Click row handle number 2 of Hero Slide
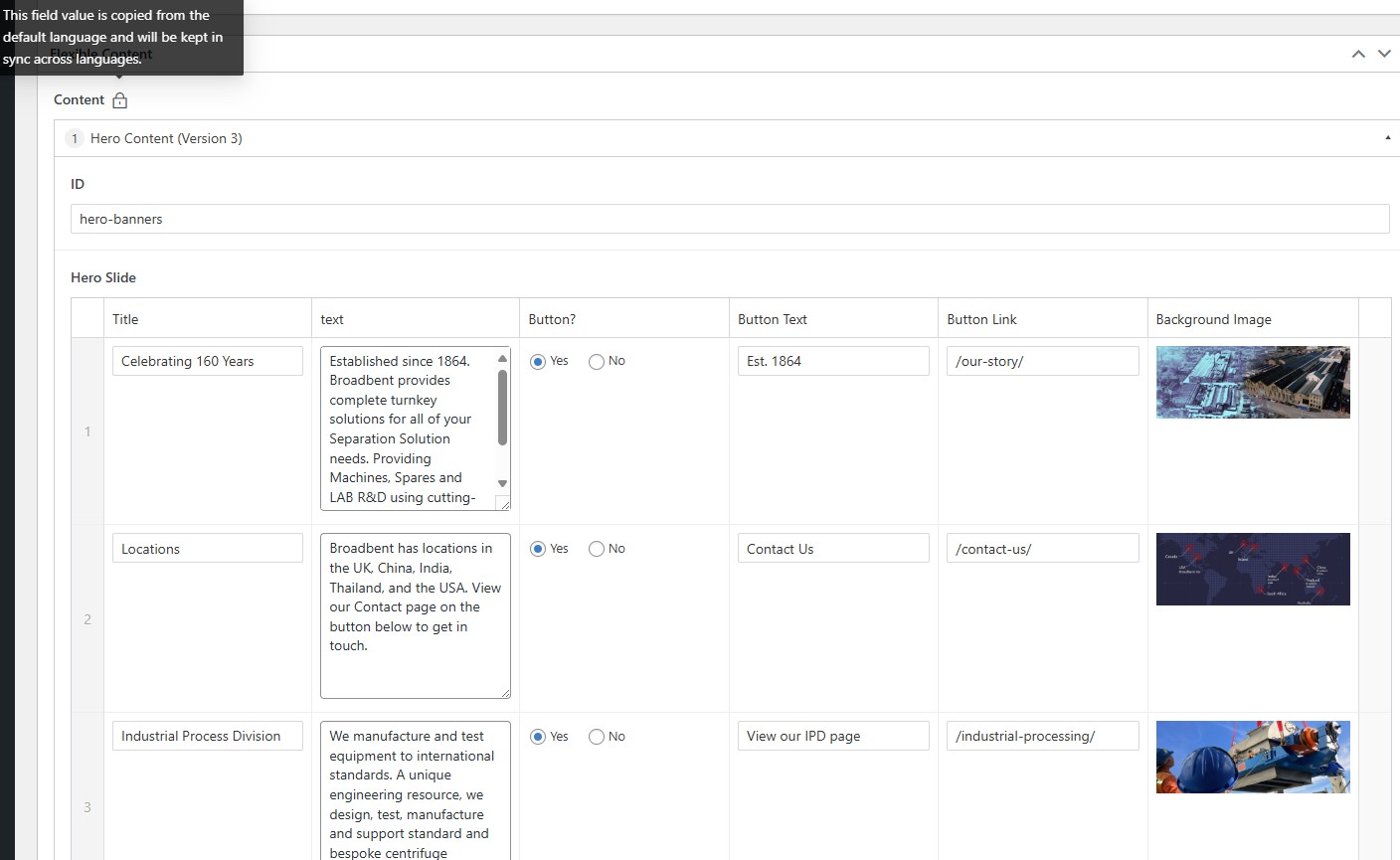 87,619
